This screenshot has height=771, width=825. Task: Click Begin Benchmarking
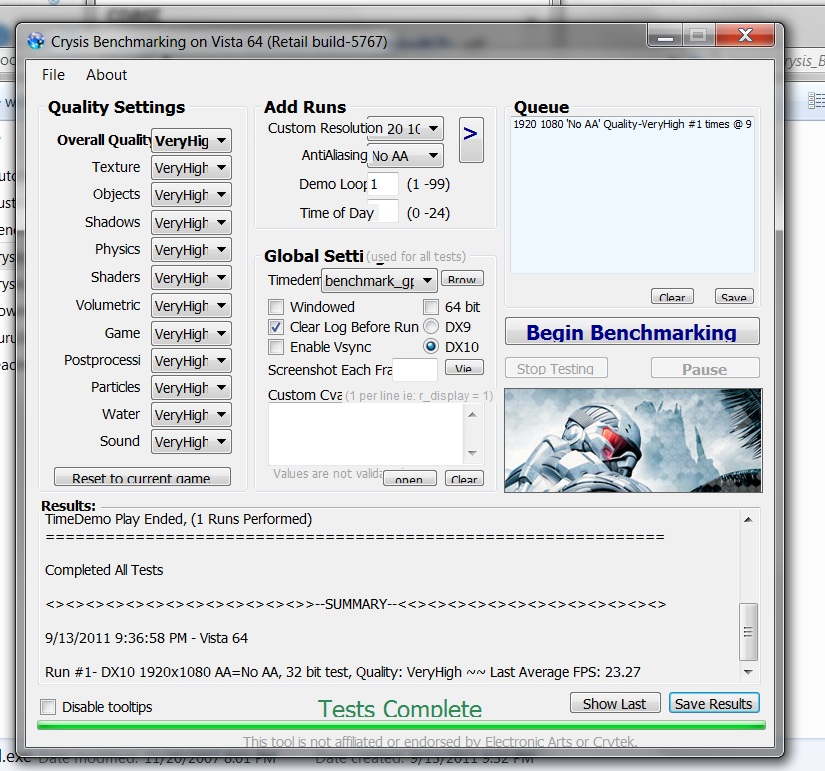point(632,332)
